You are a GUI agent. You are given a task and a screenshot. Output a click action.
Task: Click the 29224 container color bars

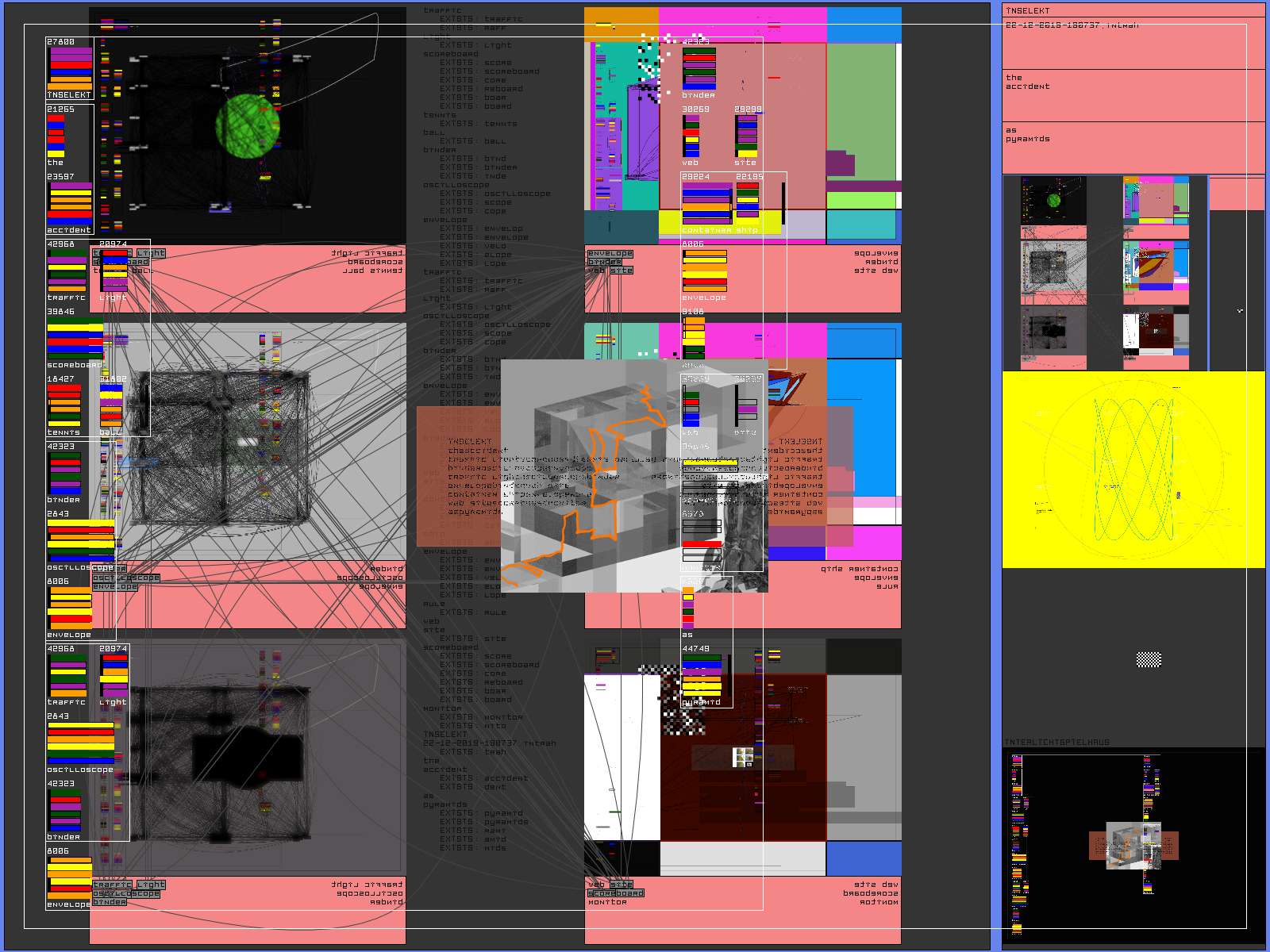tap(706, 203)
